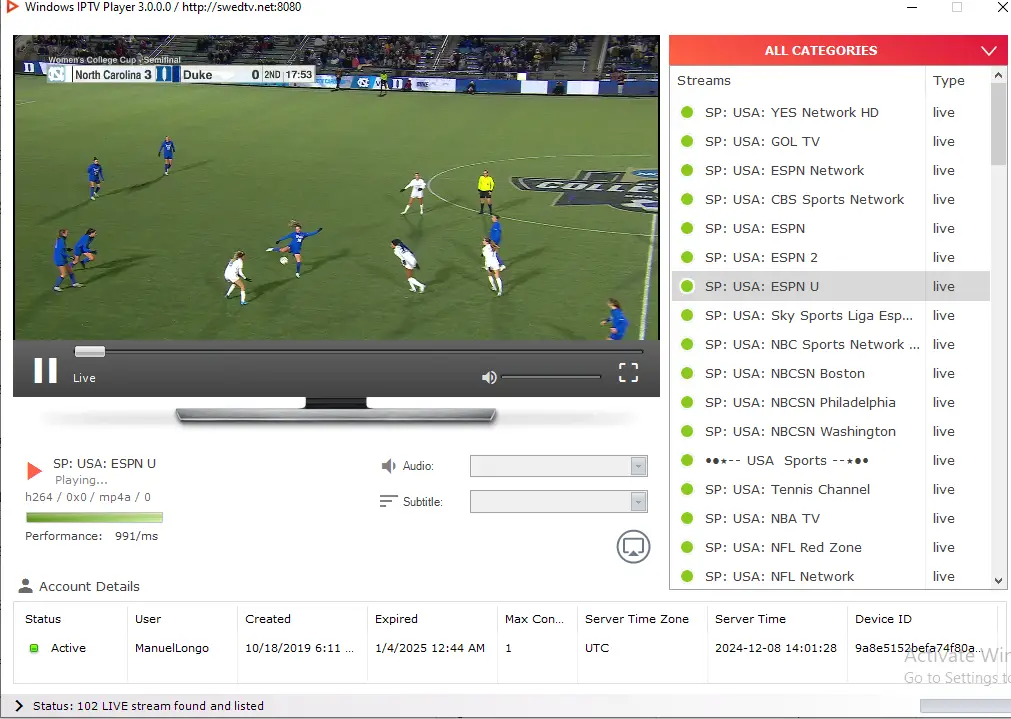Image resolution: width=1011 pixels, height=719 pixels.
Task: Click green status dot for ESPN 2
Action: 687,257
